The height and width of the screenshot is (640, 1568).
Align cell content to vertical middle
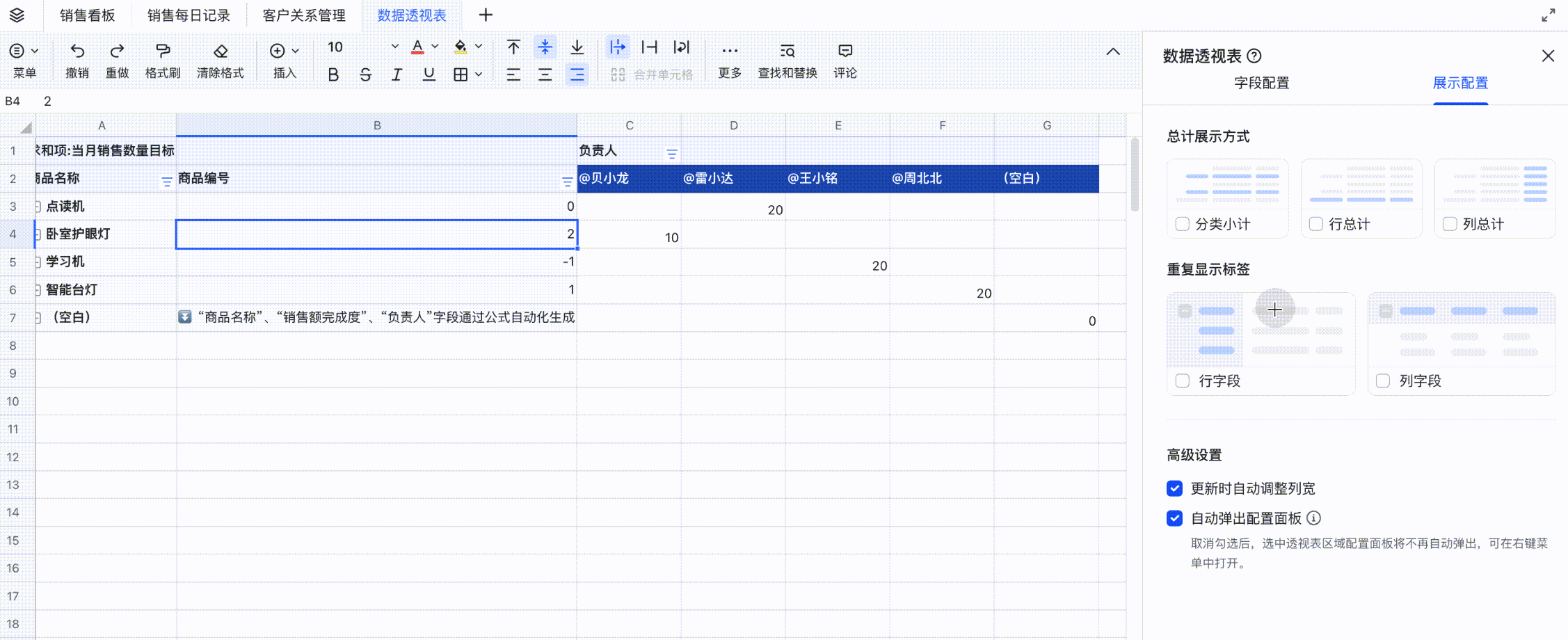545,47
